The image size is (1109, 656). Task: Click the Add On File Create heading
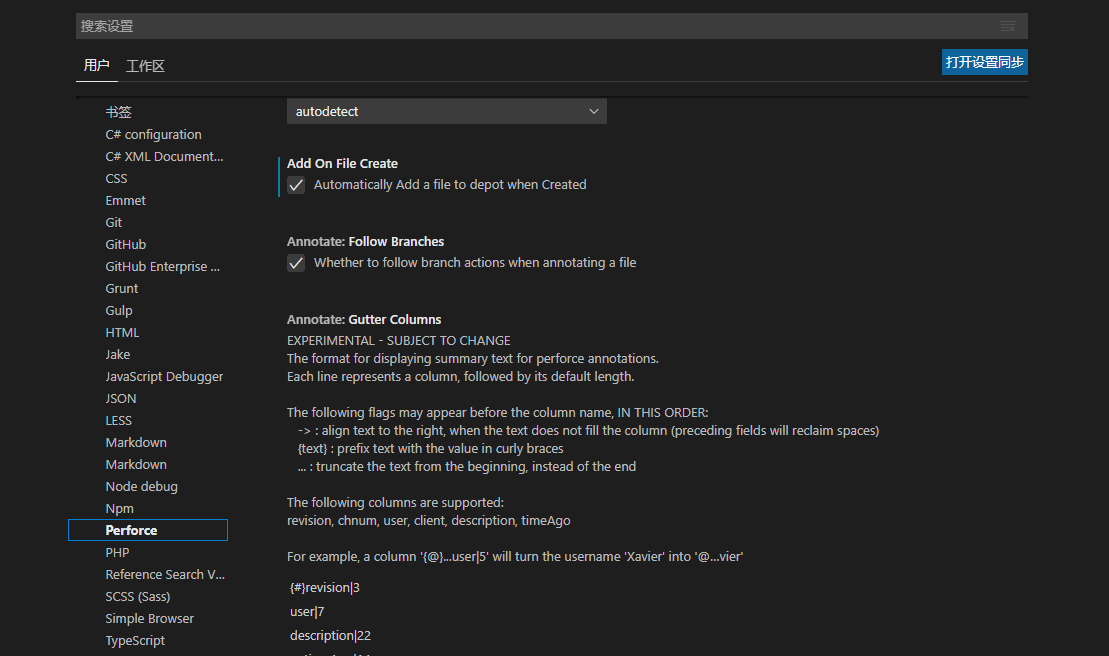click(x=342, y=163)
